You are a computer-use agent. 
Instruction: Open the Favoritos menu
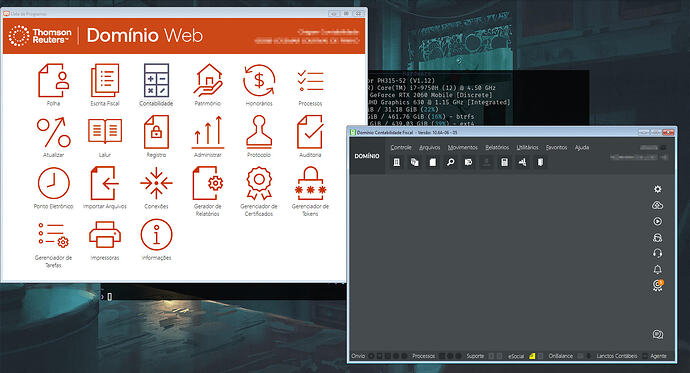556,147
